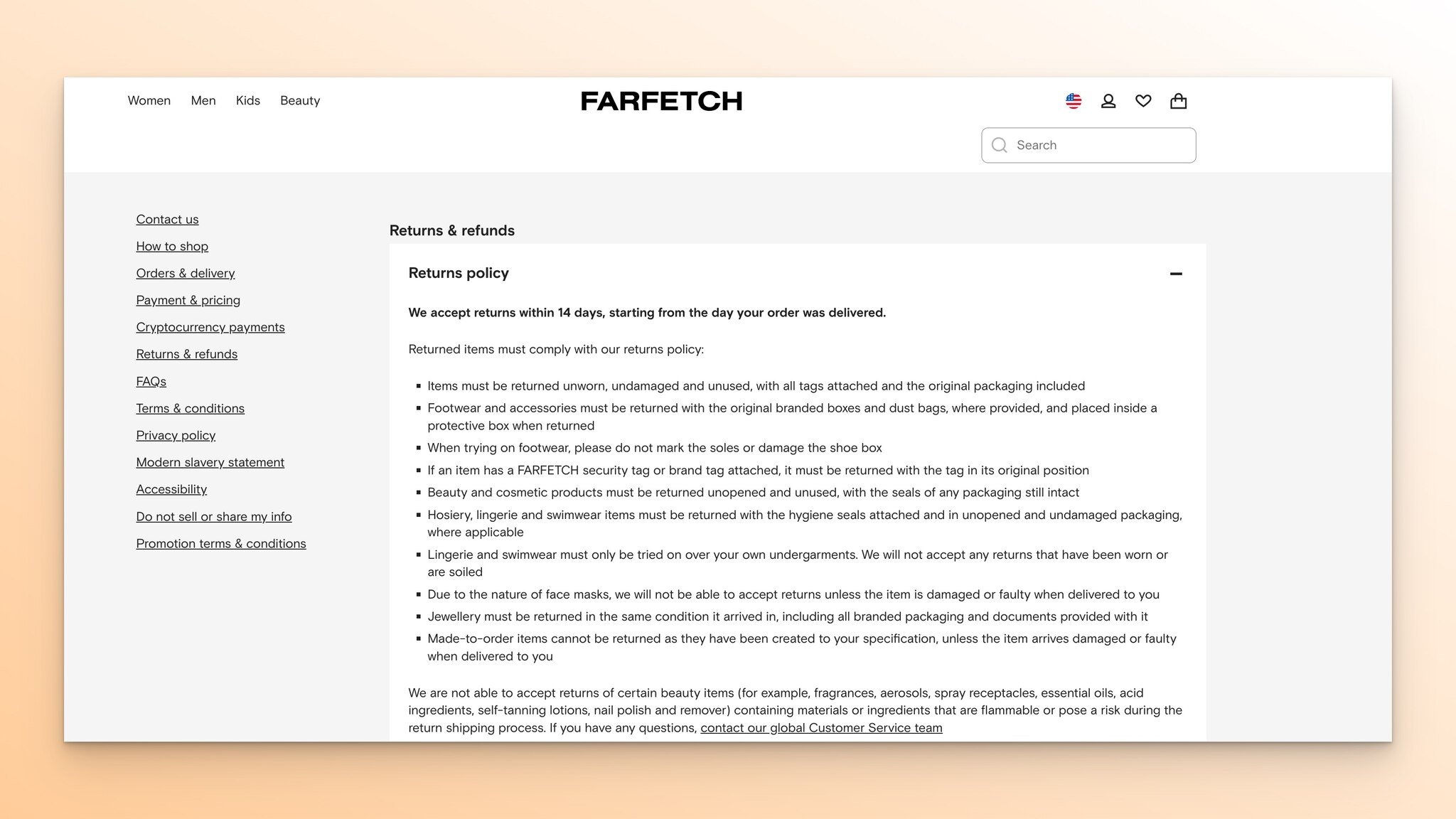This screenshot has height=819, width=1456.
Task: Open the FAQs section expander
Action: pos(150,381)
